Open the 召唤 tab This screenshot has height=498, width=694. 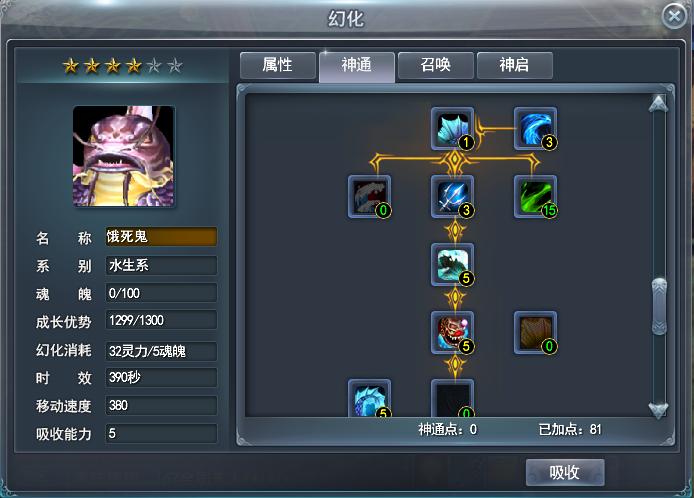(436, 65)
